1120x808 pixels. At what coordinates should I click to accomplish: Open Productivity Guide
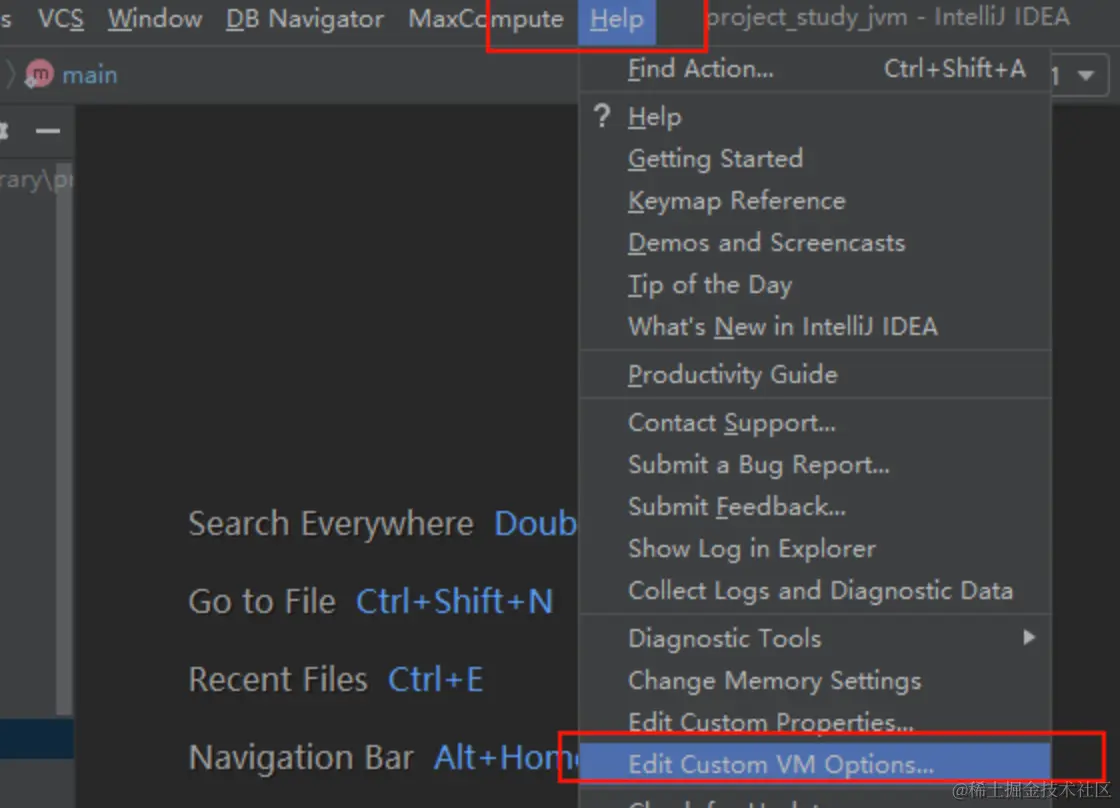[x=815, y=374]
